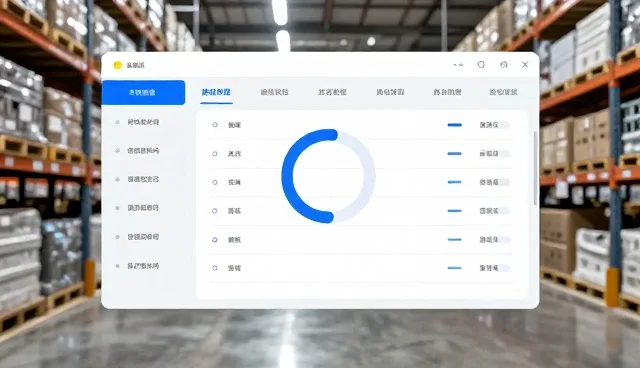Toggle the switch at the end of fourth row
Image resolution: width=640 pixels, height=368 pixels.
click(503, 211)
